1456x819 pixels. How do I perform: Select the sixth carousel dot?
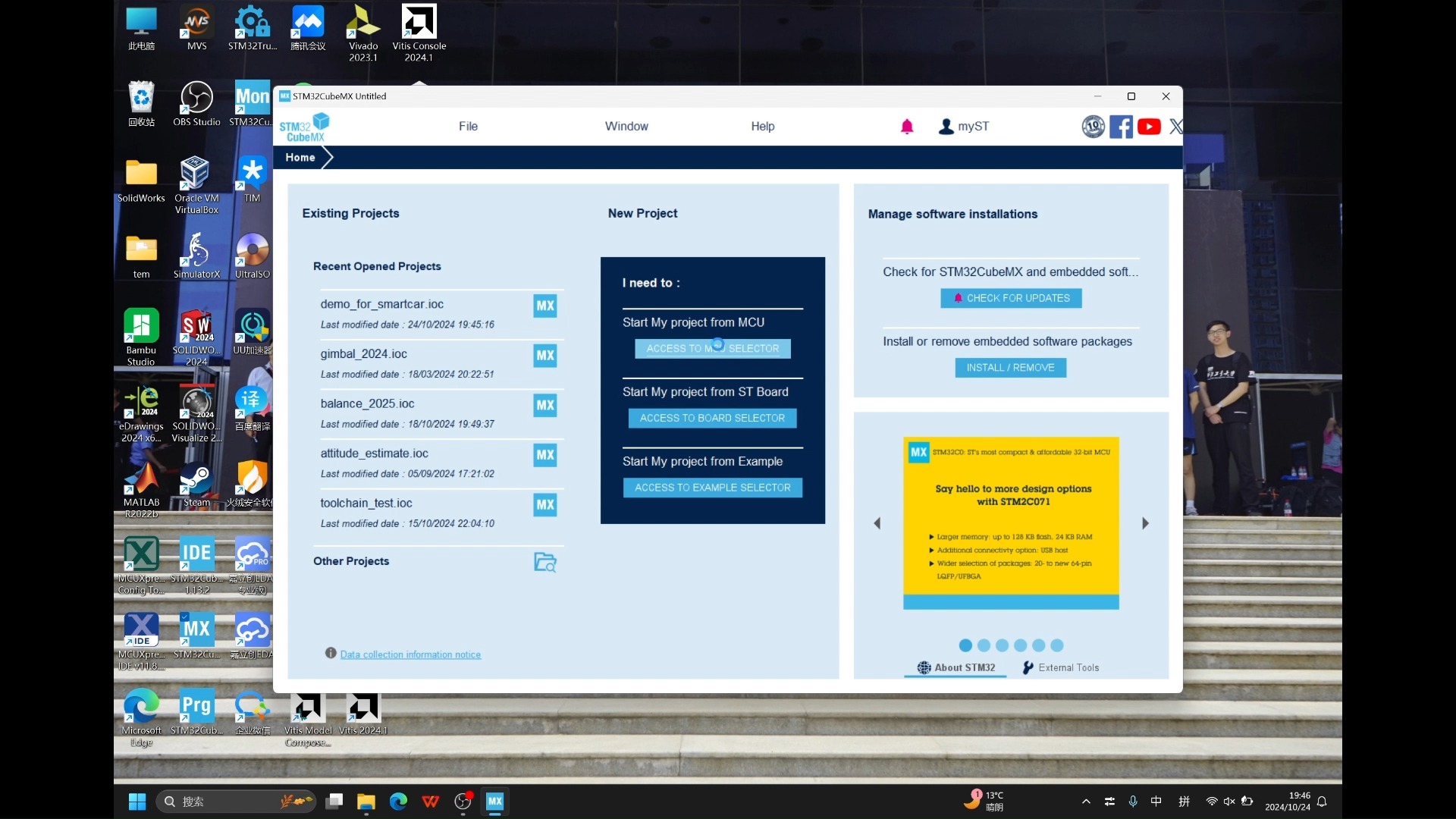[1057, 645]
